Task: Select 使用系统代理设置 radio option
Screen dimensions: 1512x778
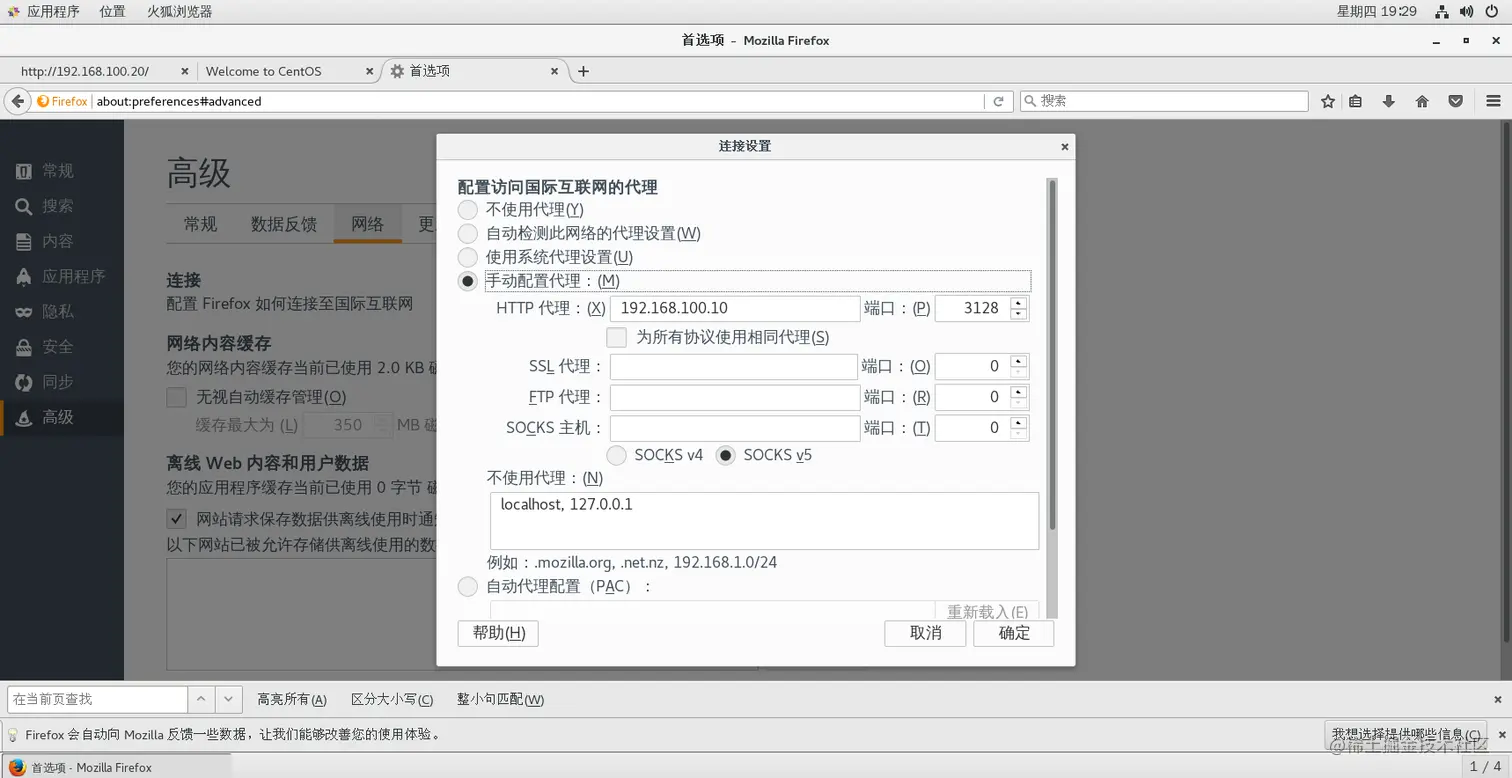Action: click(x=467, y=257)
